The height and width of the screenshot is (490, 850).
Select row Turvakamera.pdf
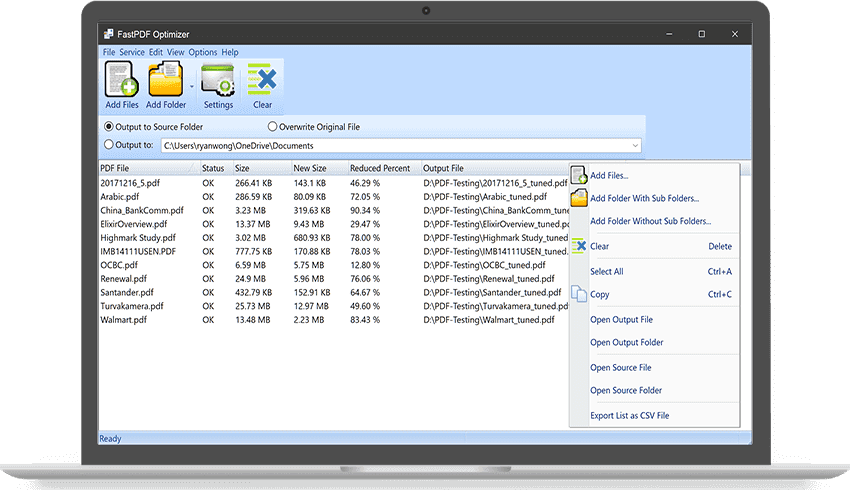(334, 306)
